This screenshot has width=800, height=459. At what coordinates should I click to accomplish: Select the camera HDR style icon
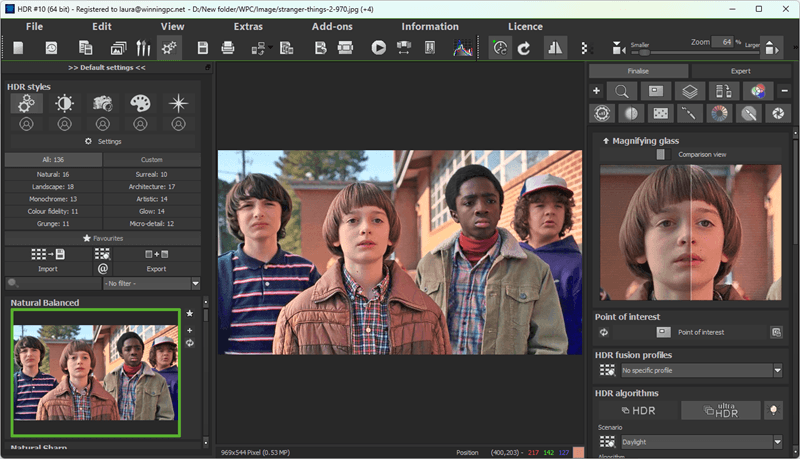103,104
